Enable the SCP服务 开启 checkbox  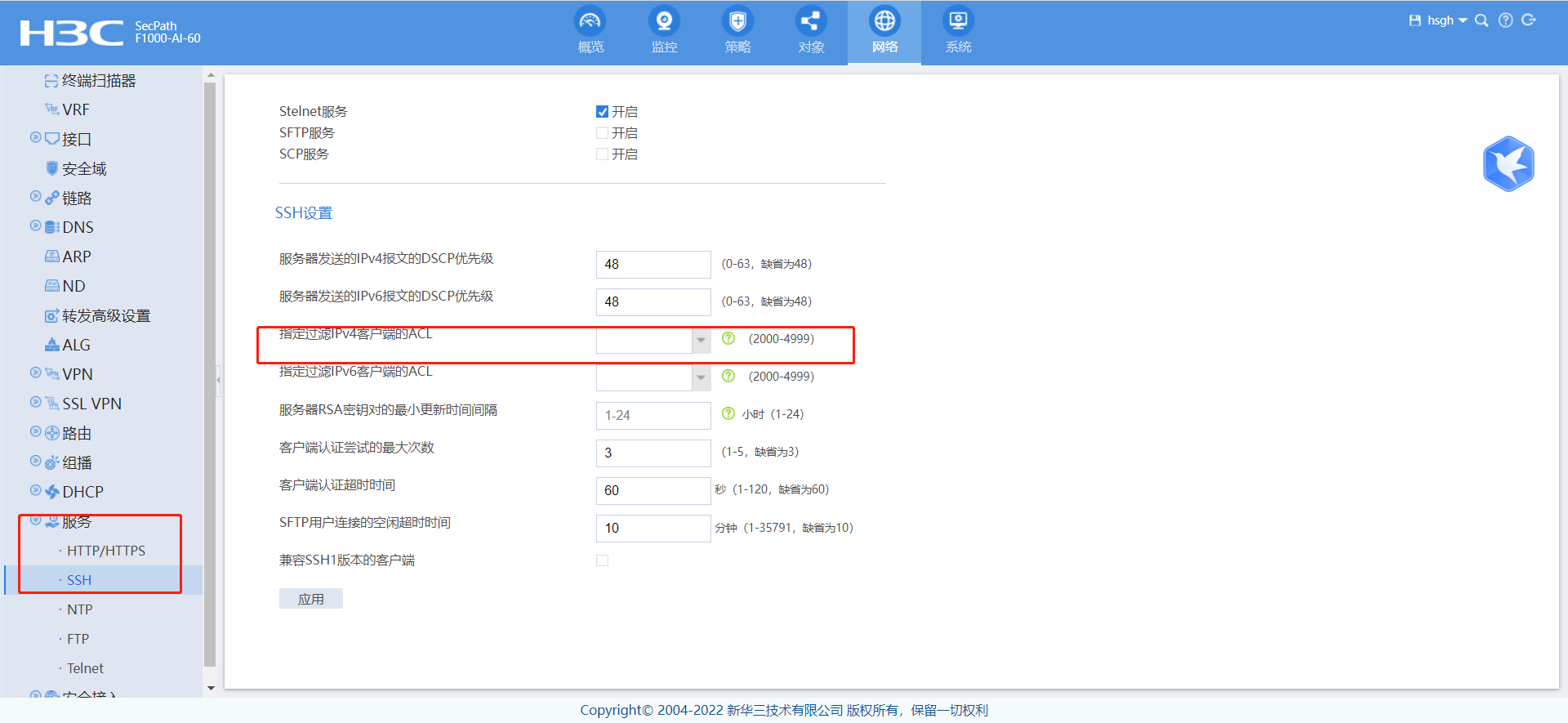point(602,154)
